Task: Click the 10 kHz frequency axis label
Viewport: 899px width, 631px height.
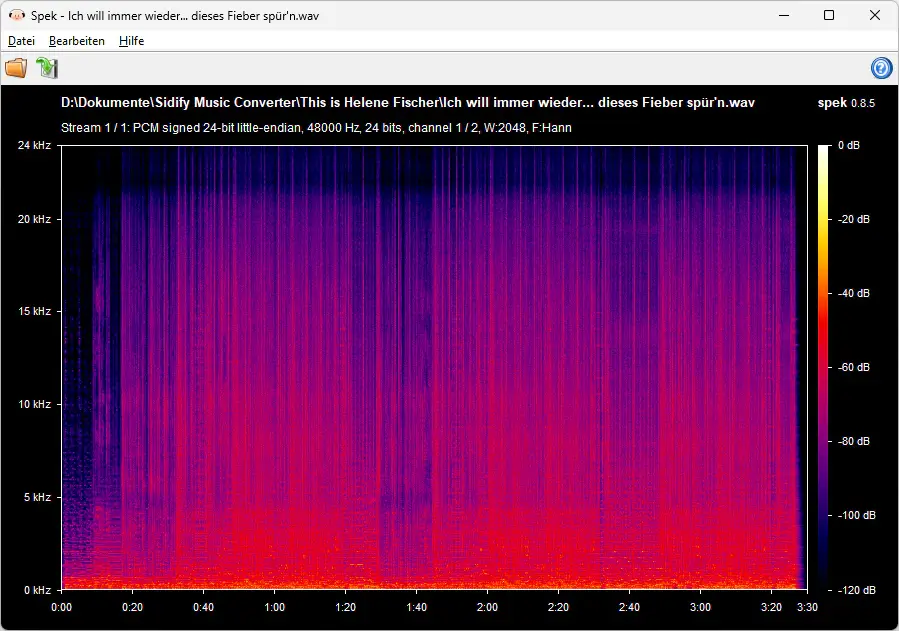Action: pos(34,404)
